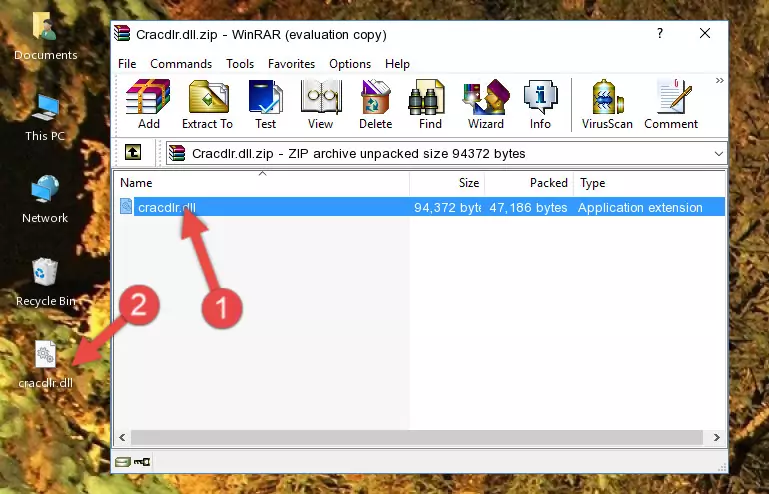Screen dimensions: 769x494
Task: Open the Help menu
Action: pyautogui.click(x=397, y=64)
